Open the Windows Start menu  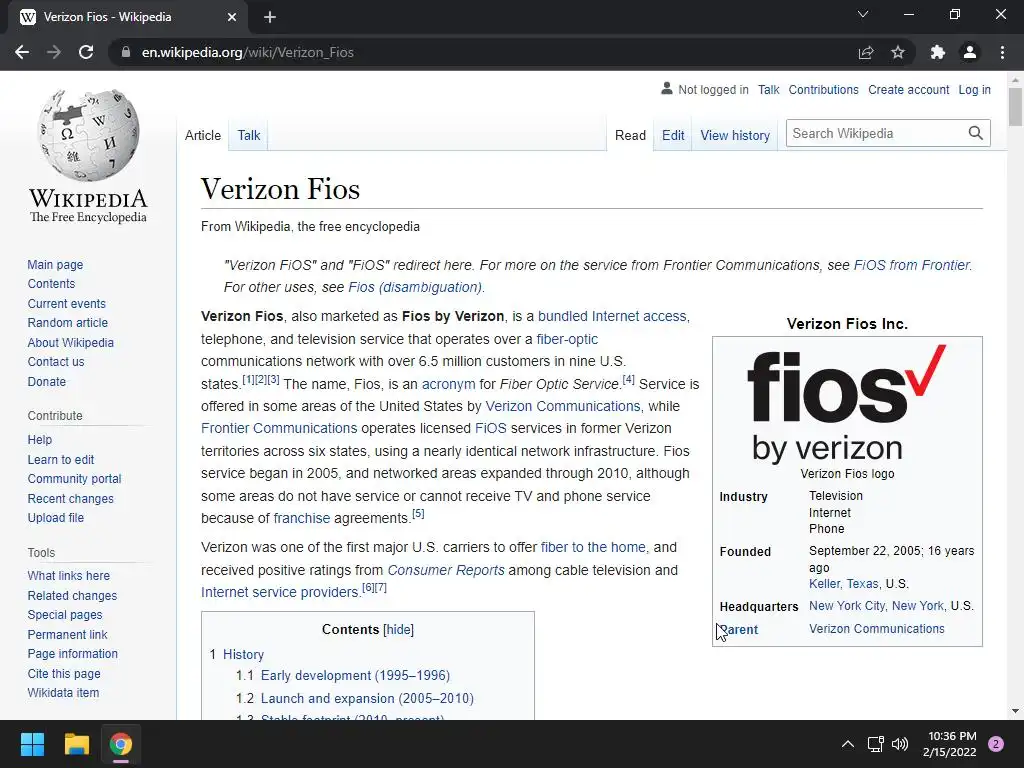(x=32, y=744)
